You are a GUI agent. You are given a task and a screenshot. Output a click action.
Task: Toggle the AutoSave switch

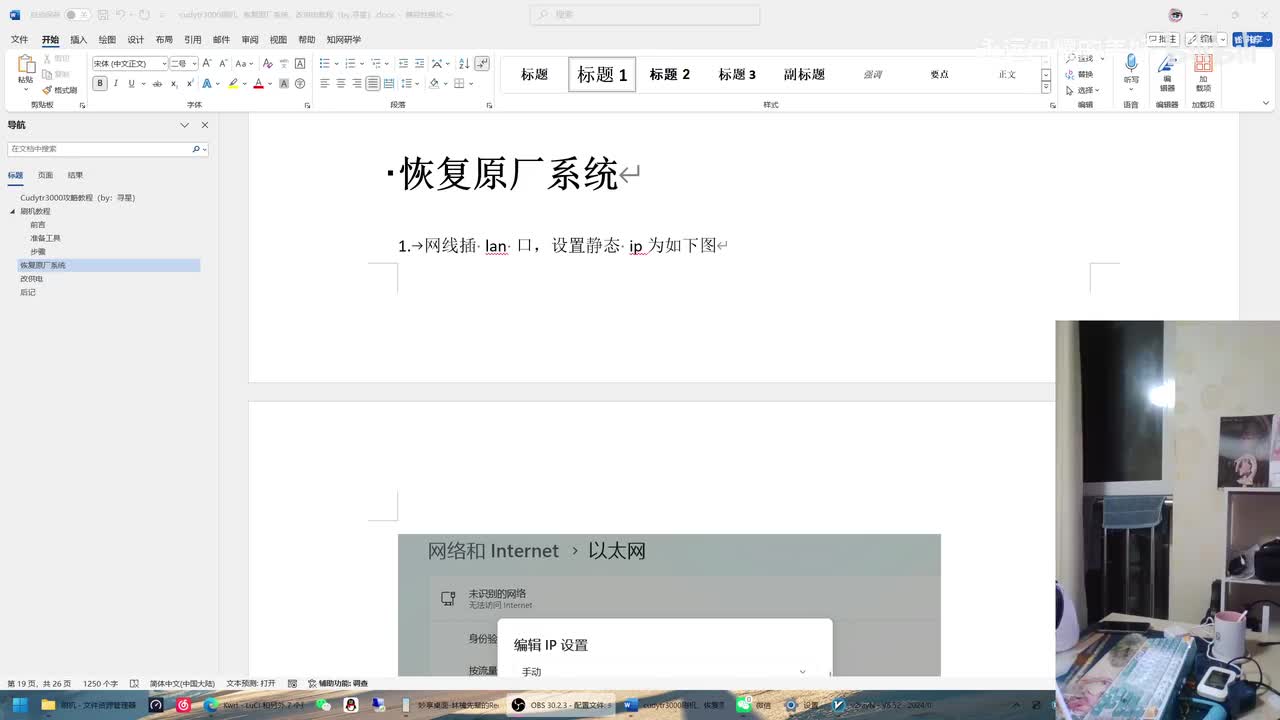point(76,15)
